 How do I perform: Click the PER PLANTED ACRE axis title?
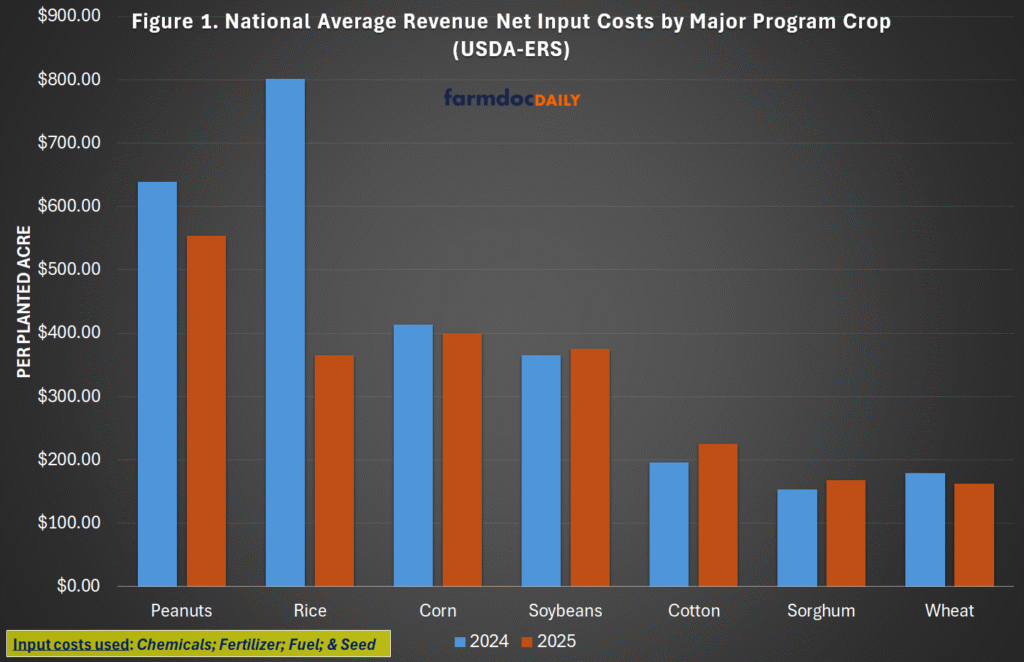pos(25,298)
